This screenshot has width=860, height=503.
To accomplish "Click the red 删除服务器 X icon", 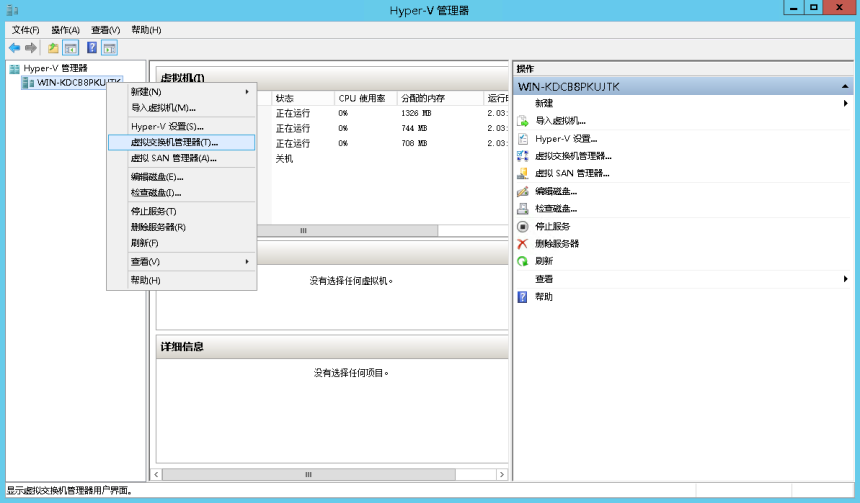I will (523, 244).
